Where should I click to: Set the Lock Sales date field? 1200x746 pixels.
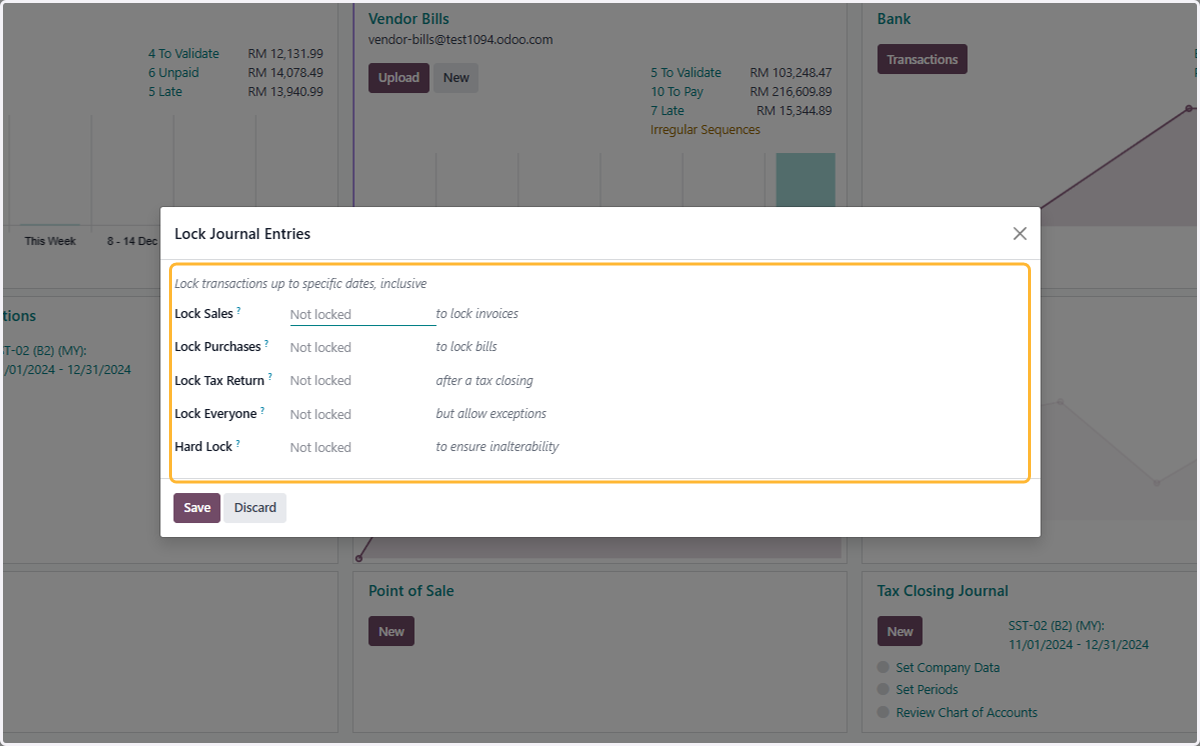[362, 314]
